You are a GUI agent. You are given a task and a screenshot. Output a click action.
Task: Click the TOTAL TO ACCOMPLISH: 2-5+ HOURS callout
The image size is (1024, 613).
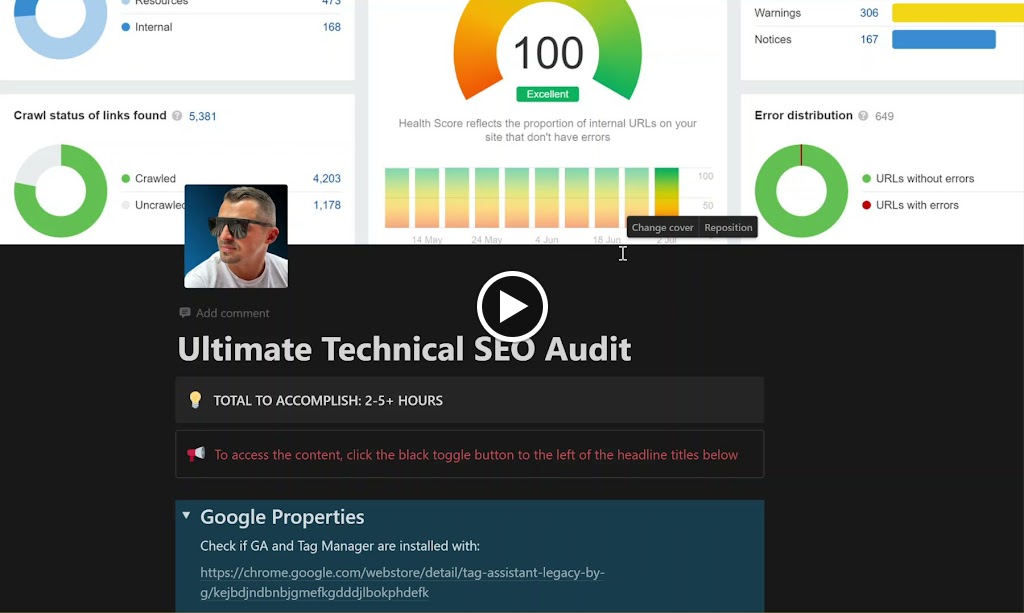[x=470, y=400]
